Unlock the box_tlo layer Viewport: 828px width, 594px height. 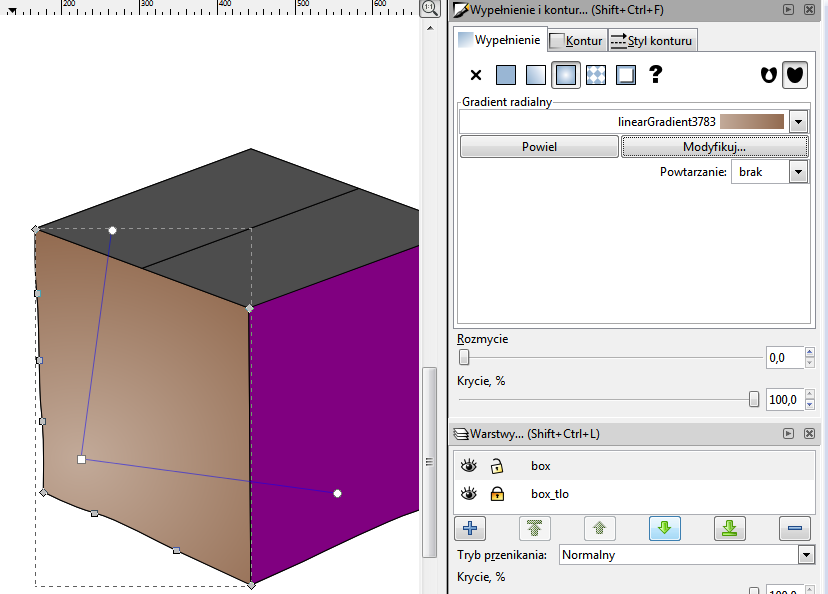(497, 494)
